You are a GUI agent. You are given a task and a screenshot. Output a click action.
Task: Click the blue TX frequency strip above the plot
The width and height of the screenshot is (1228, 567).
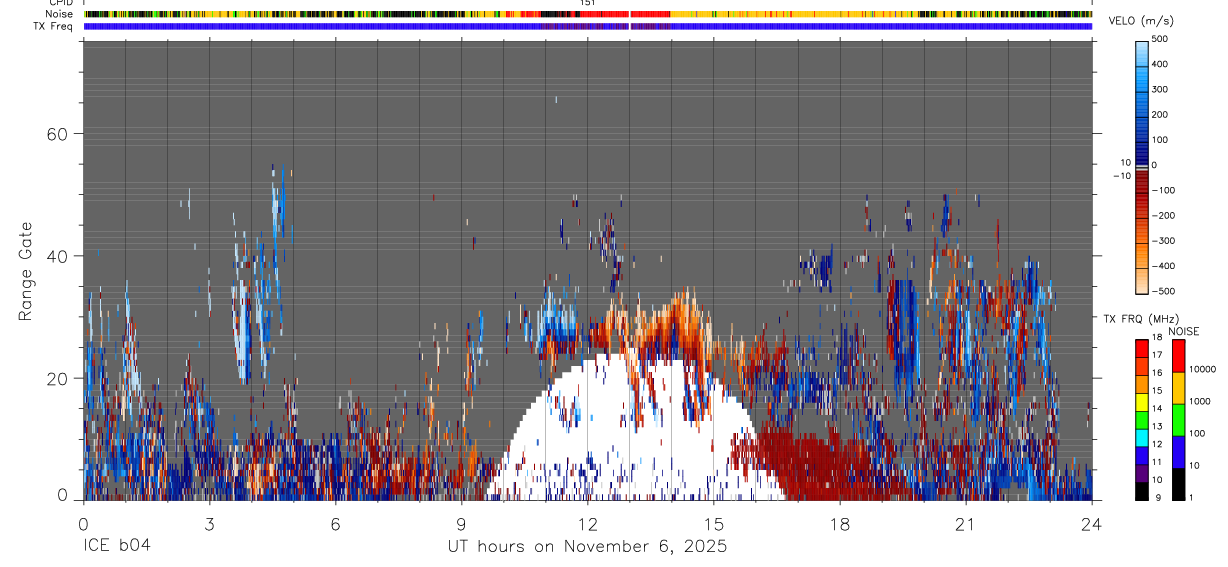587,26
